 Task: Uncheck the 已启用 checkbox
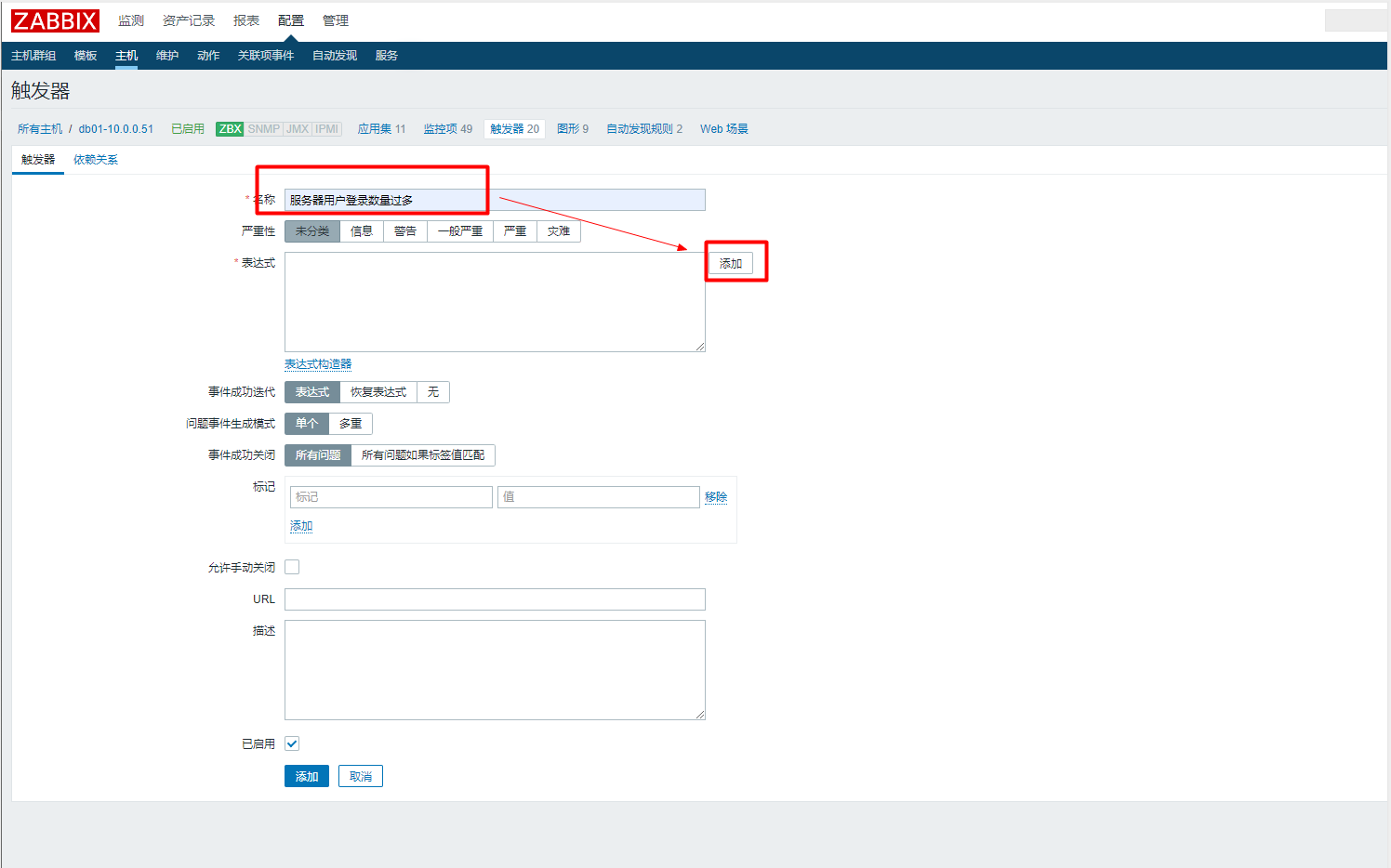[x=292, y=743]
